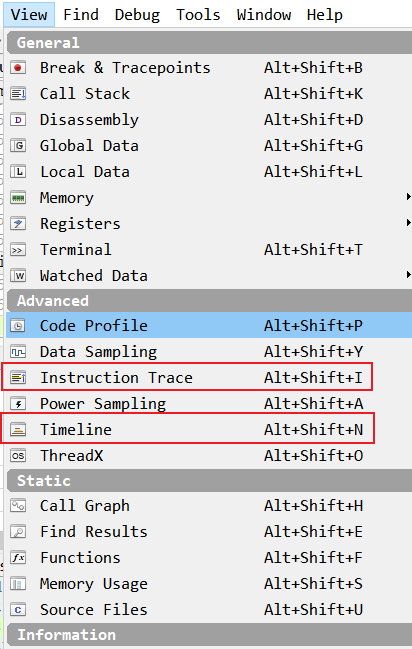Image resolution: width=412 pixels, height=649 pixels.
Task: Click the Disassembly D icon
Action: (x=18, y=120)
